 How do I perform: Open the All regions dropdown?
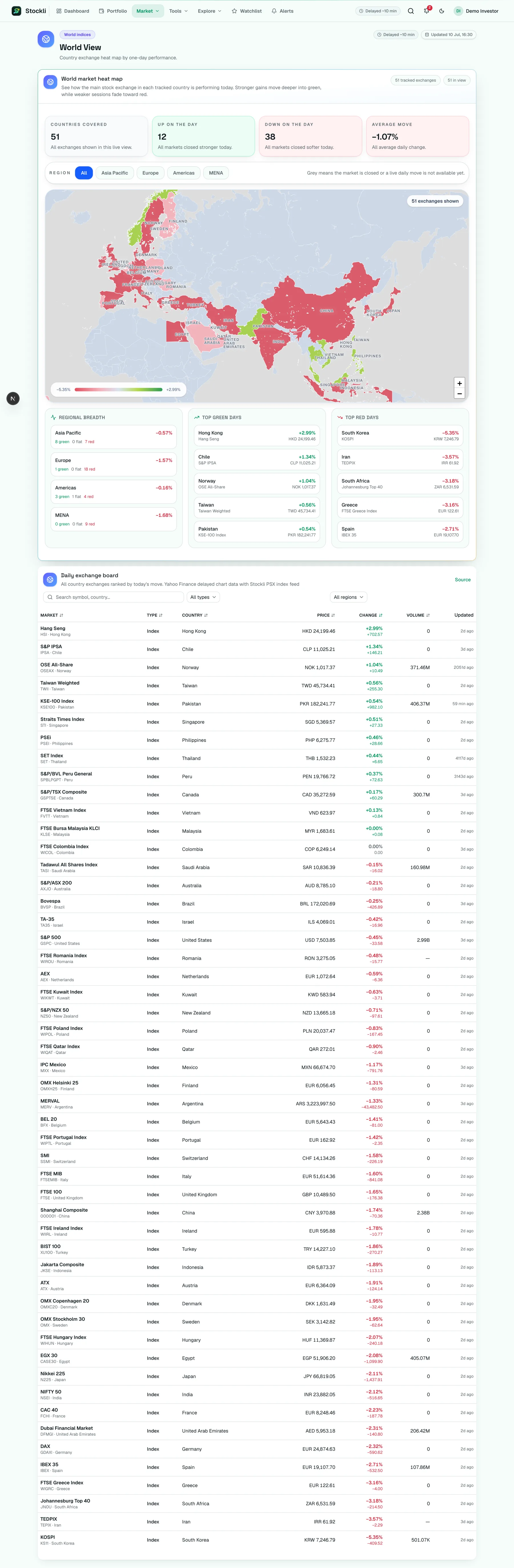(x=349, y=597)
